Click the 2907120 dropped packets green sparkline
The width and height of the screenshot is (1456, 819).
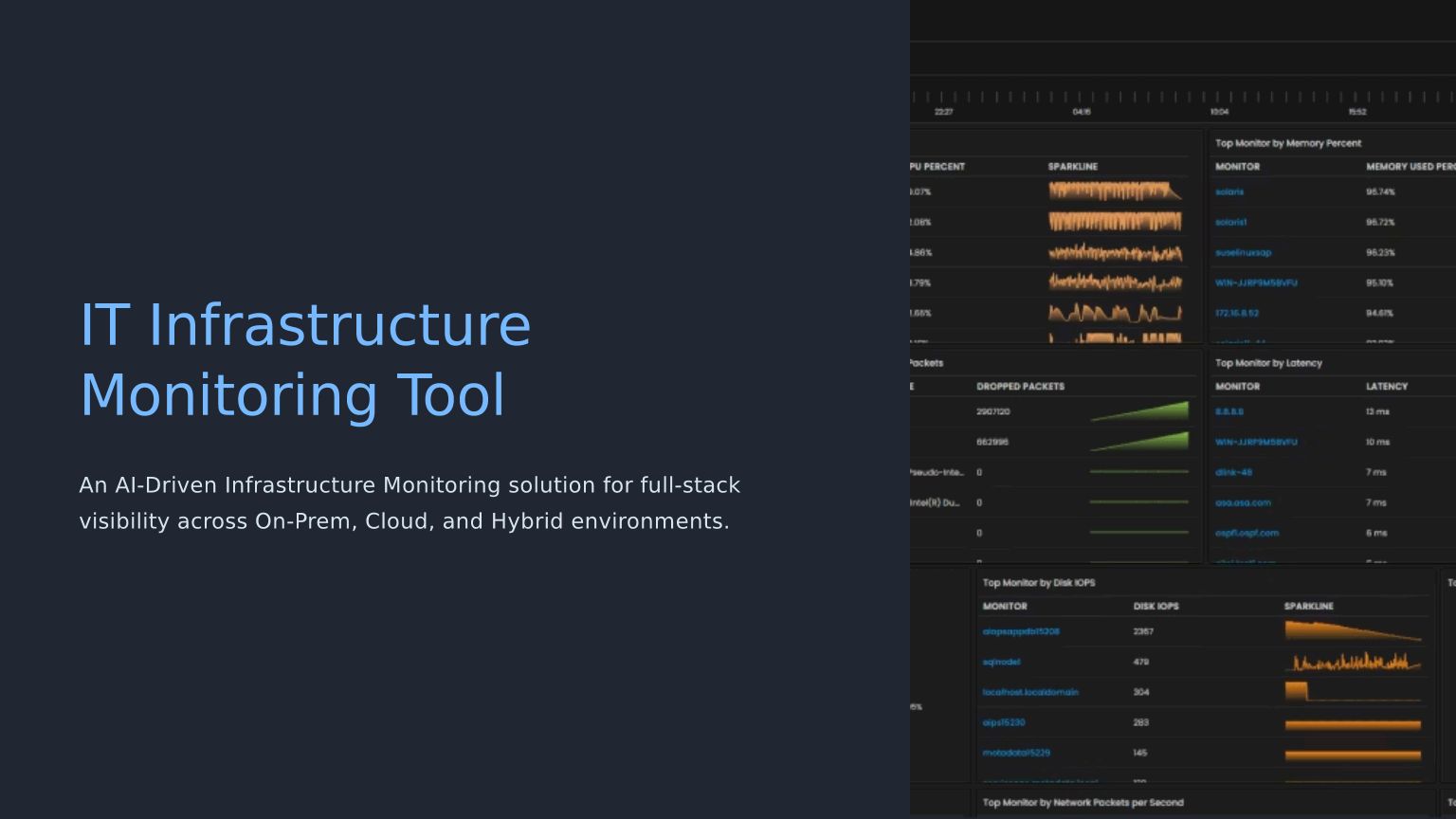[x=1139, y=412]
